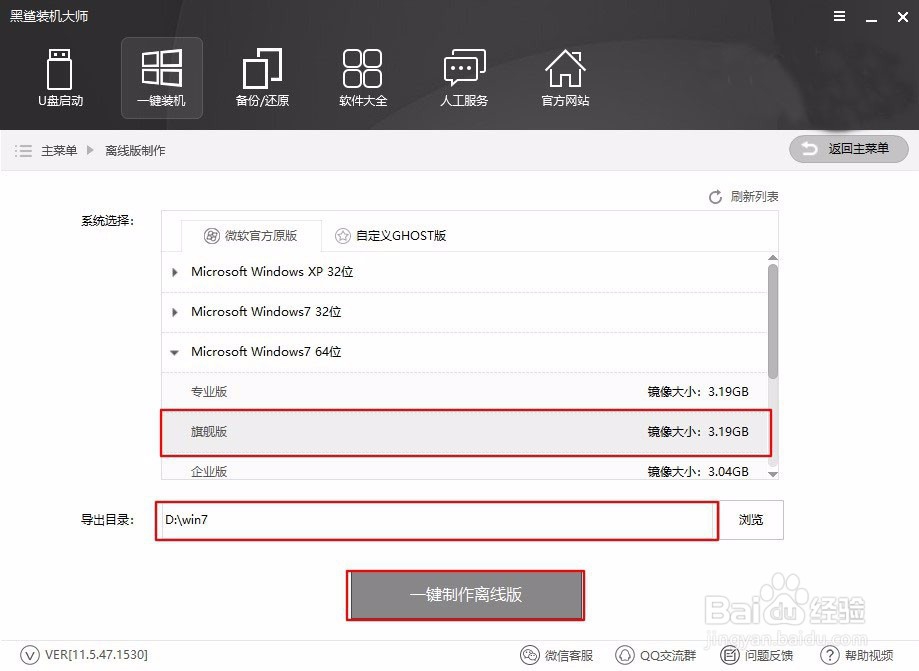
Task: Open the hamburger menu in title bar
Action: tap(839, 16)
